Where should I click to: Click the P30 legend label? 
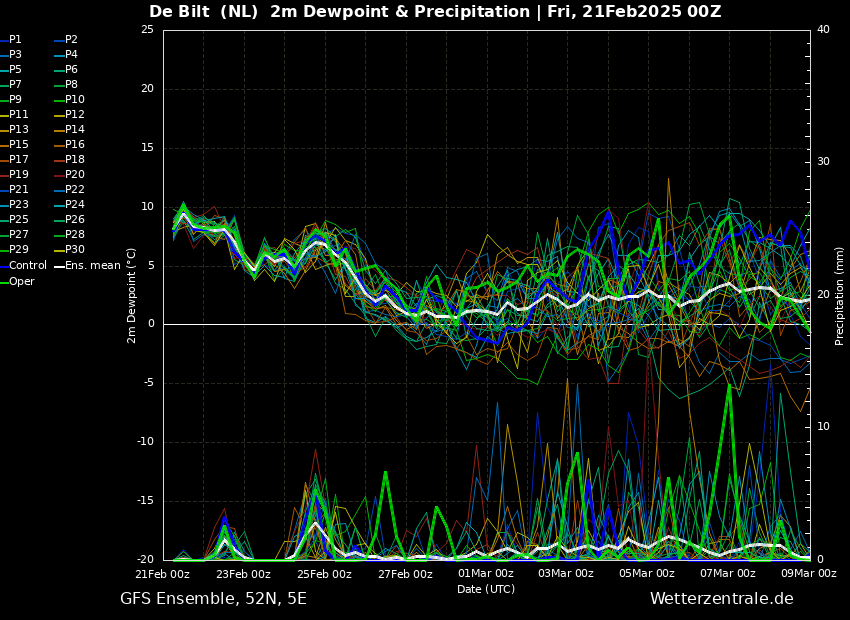[70, 249]
